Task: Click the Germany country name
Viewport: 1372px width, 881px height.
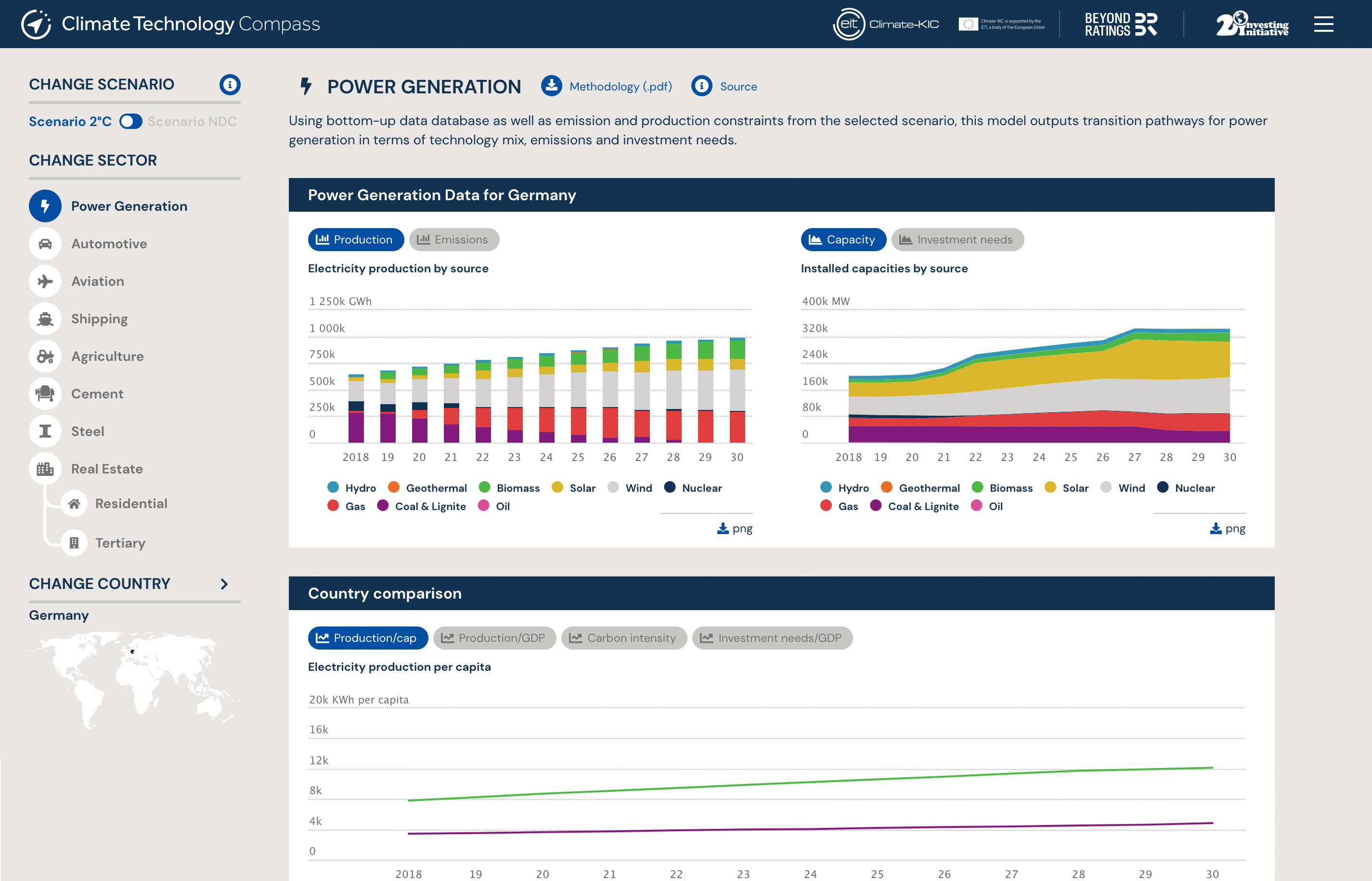Action: (59, 615)
